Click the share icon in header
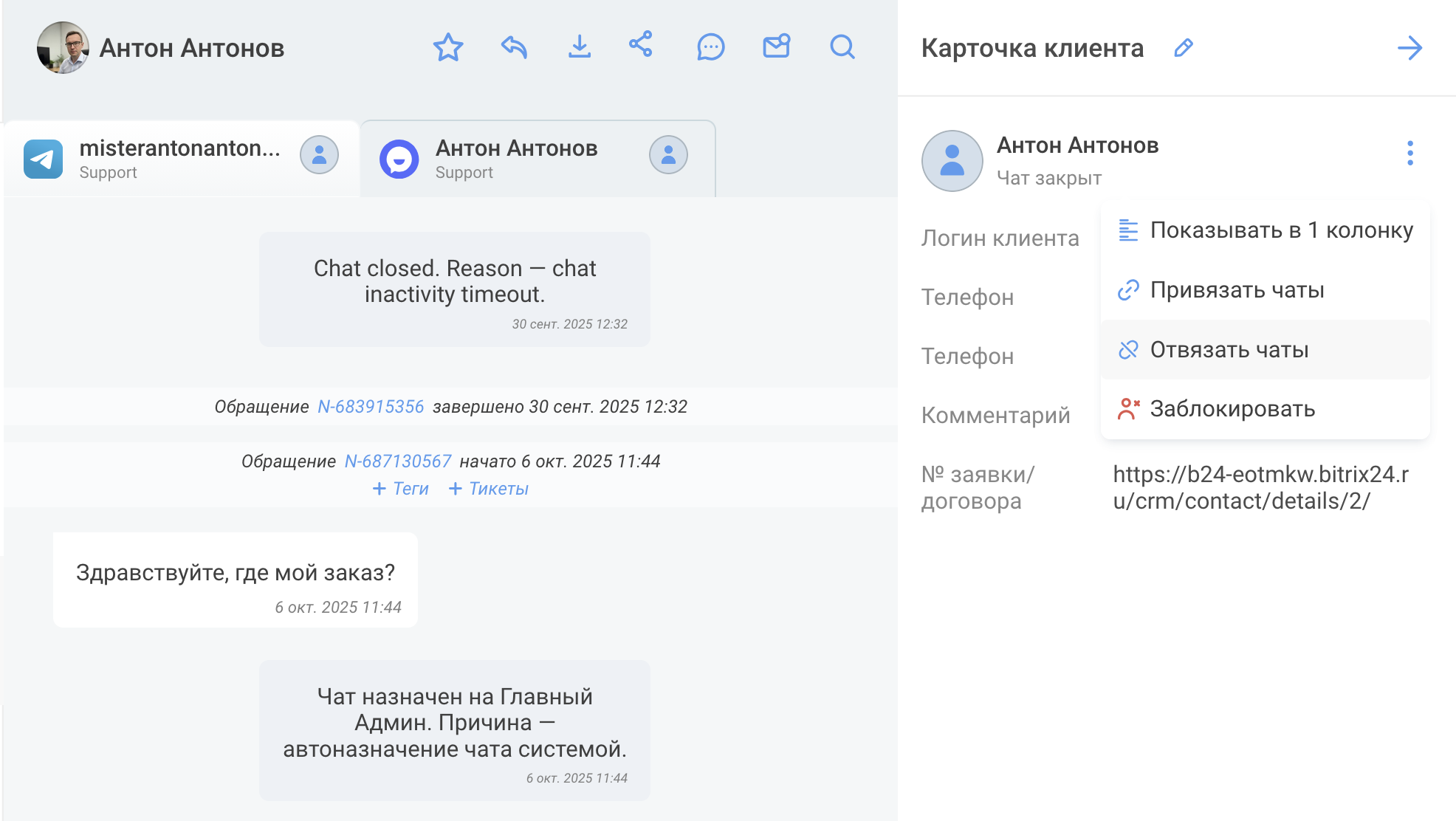 pos(641,44)
